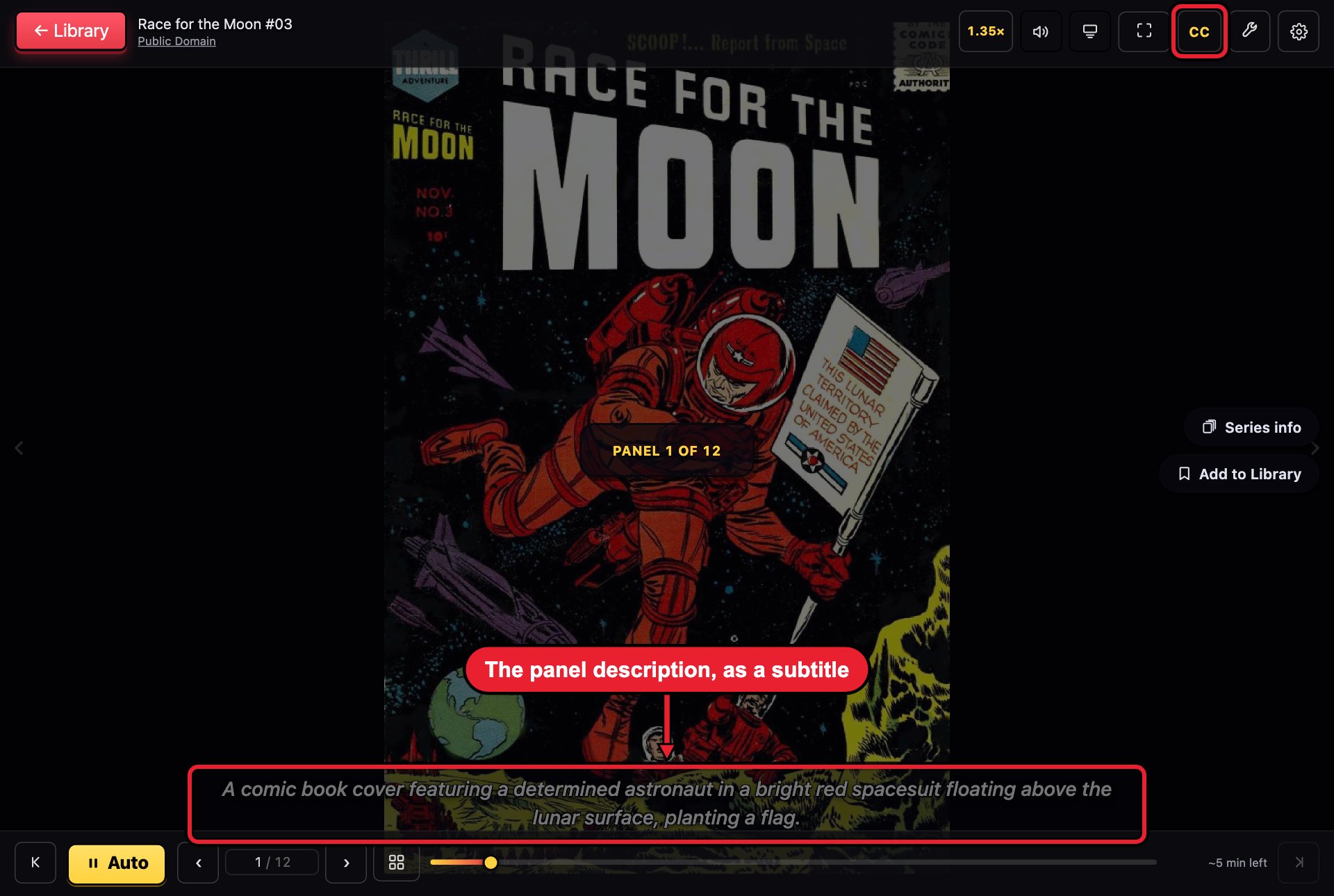Screen dimensions: 1334x896
Task: Click the display mode monitor icon
Action: pyautogui.click(x=1089, y=31)
